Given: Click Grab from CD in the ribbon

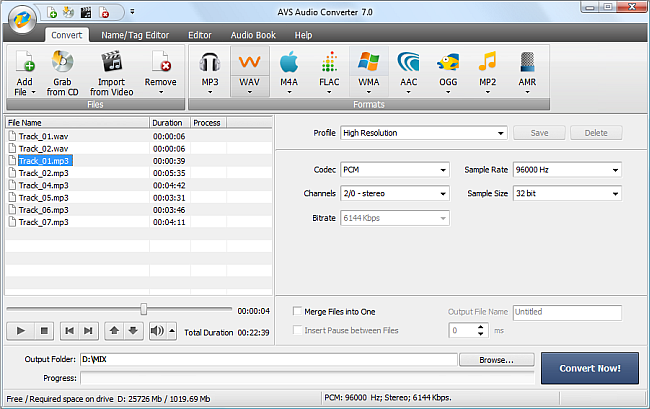Looking at the screenshot, I should (x=62, y=73).
